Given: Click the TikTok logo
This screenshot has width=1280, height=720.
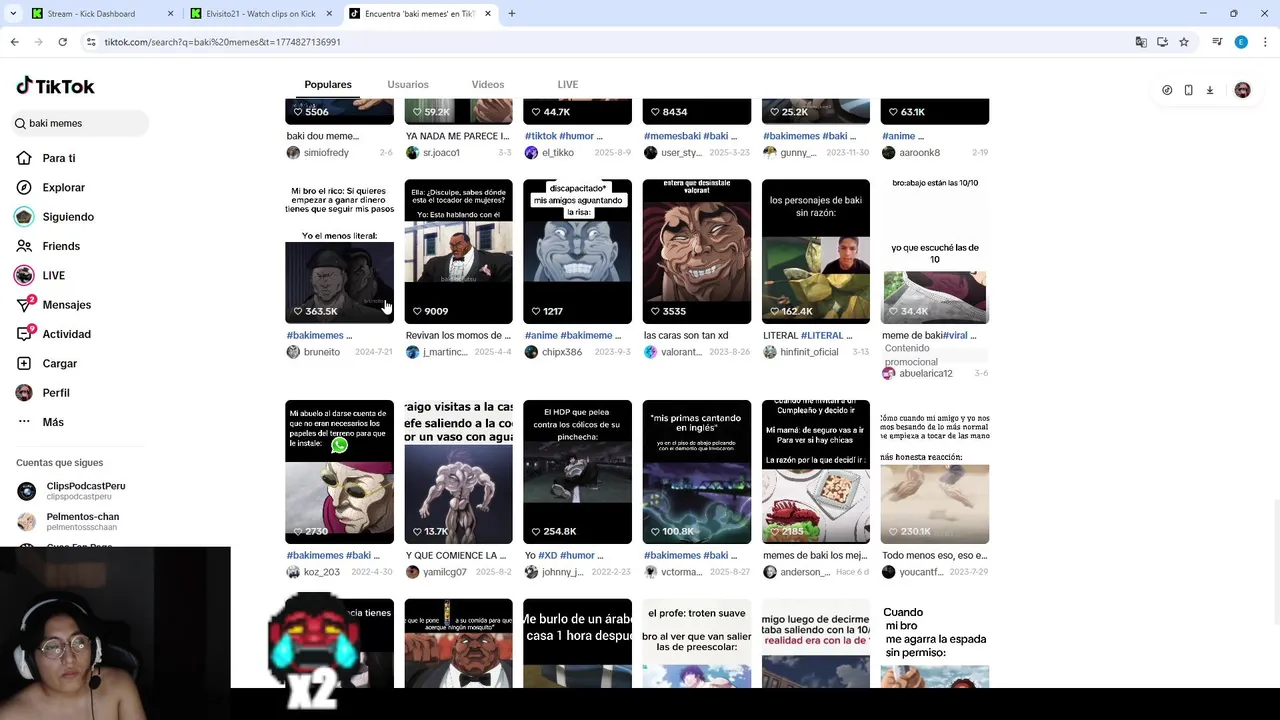Looking at the screenshot, I should point(55,86).
